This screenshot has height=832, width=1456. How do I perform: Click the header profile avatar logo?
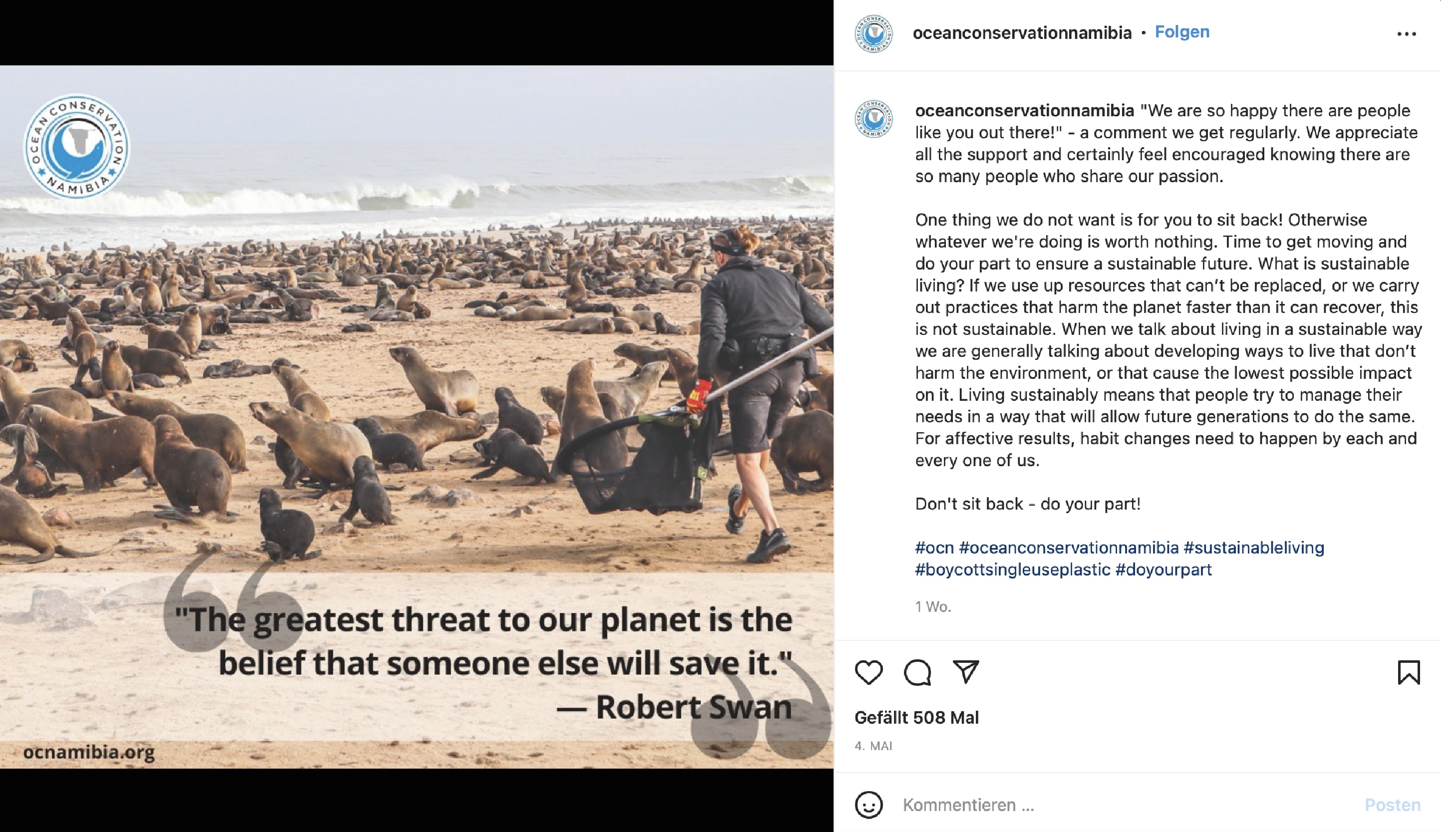click(x=873, y=34)
